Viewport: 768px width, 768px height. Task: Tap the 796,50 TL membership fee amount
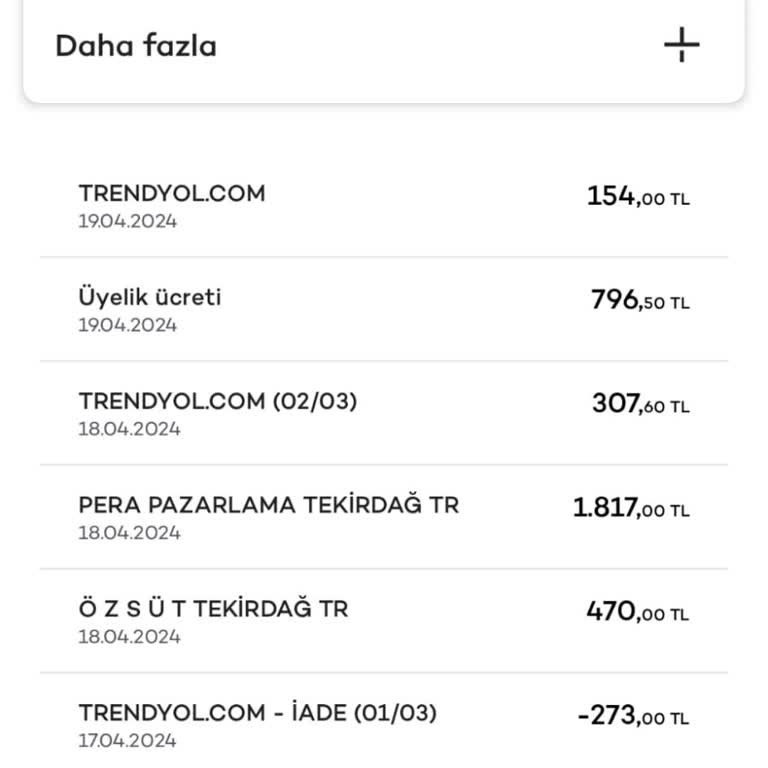[x=640, y=301]
